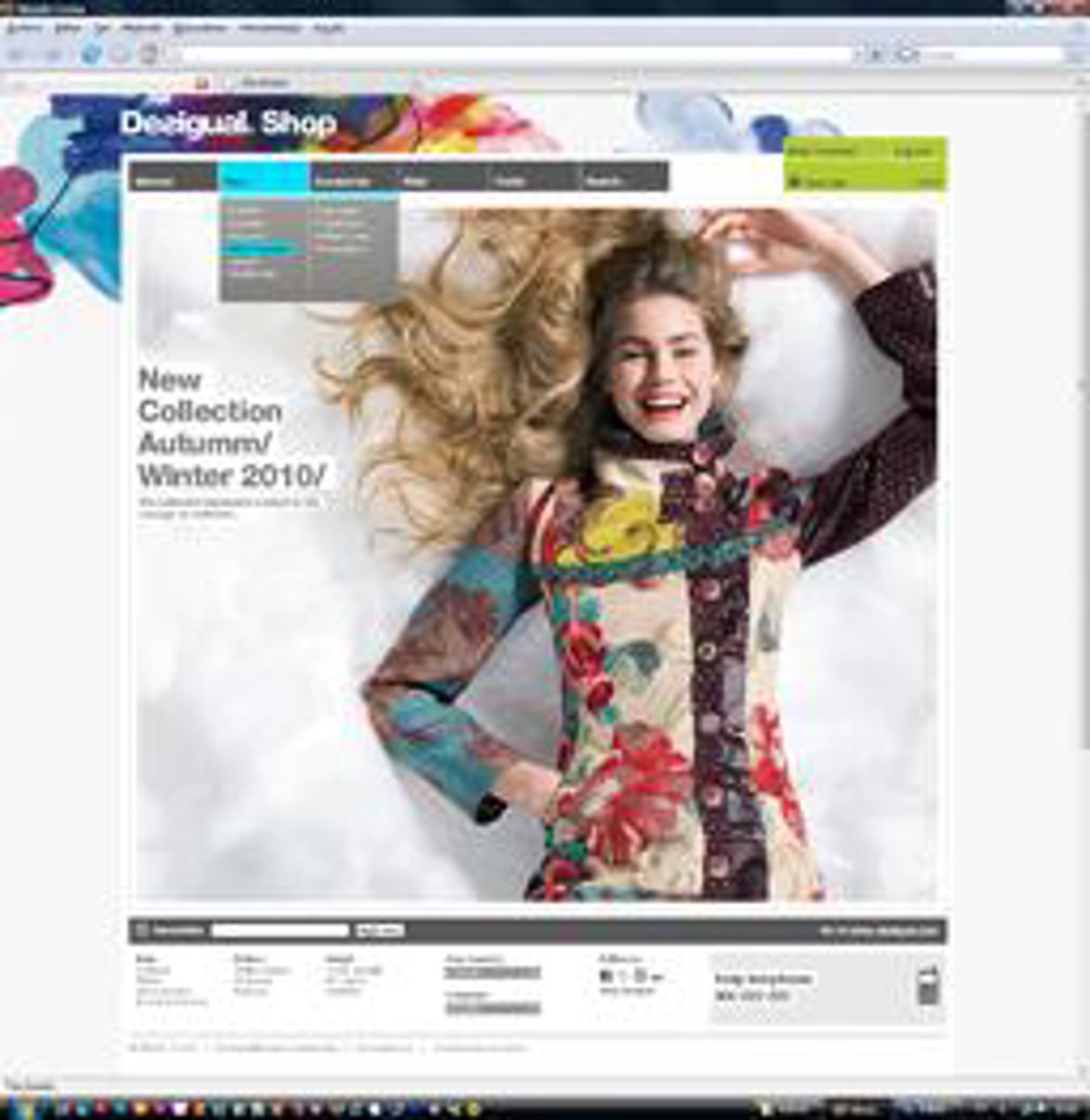1090x1120 pixels.
Task: Click the browser home toolbar icon
Action: (149, 55)
